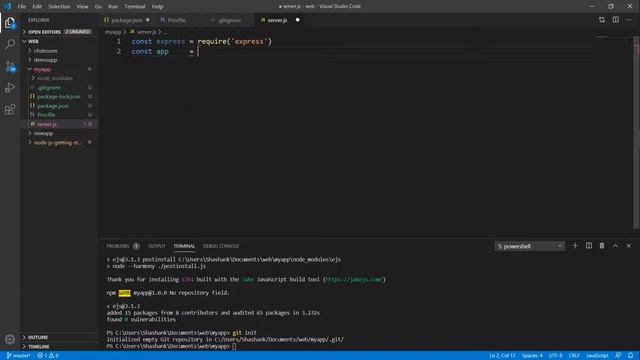The height and width of the screenshot is (360, 640).
Task: Expand the demoapp folder
Action: point(59,60)
